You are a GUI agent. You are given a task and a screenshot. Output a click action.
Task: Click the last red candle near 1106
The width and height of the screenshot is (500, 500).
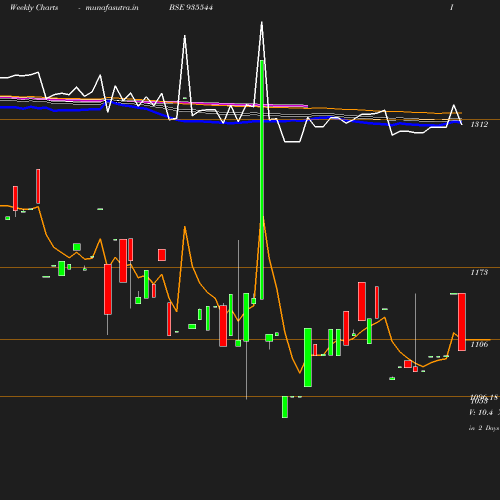[x=462, y=322]
